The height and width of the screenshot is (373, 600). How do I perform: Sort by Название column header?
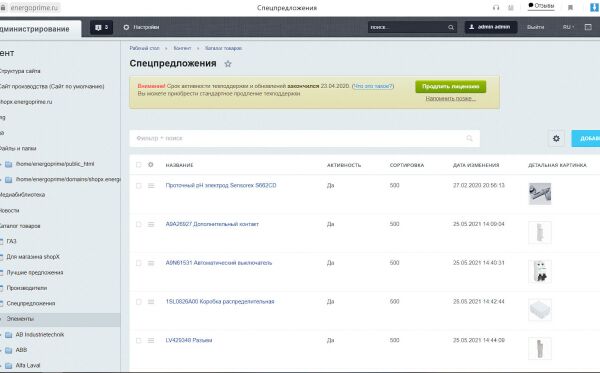pos(179,165)
